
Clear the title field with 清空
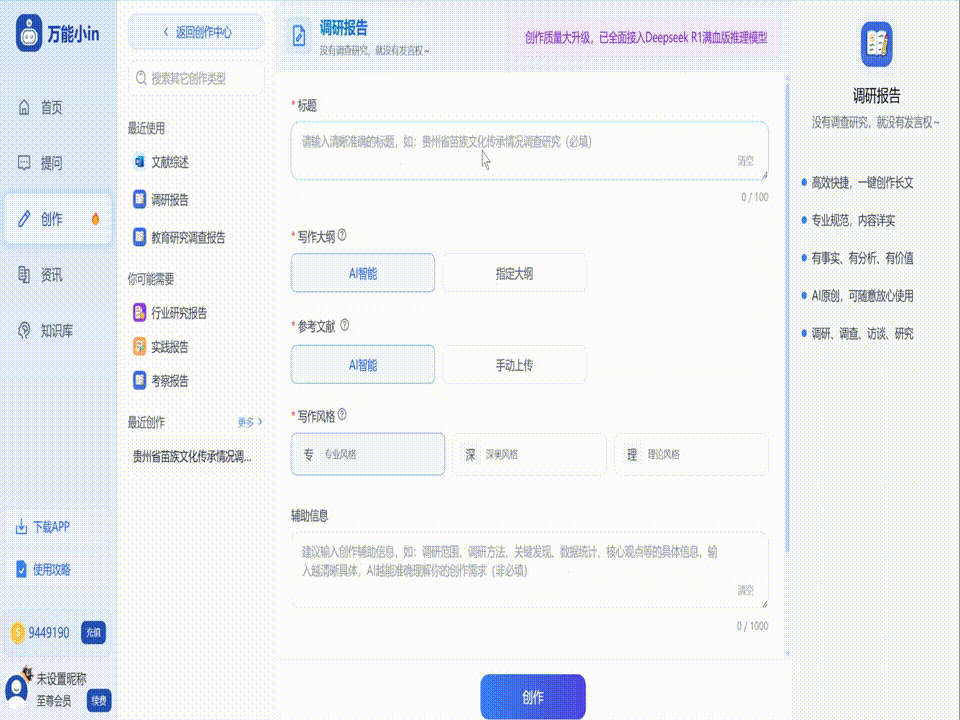click(745, 161)
